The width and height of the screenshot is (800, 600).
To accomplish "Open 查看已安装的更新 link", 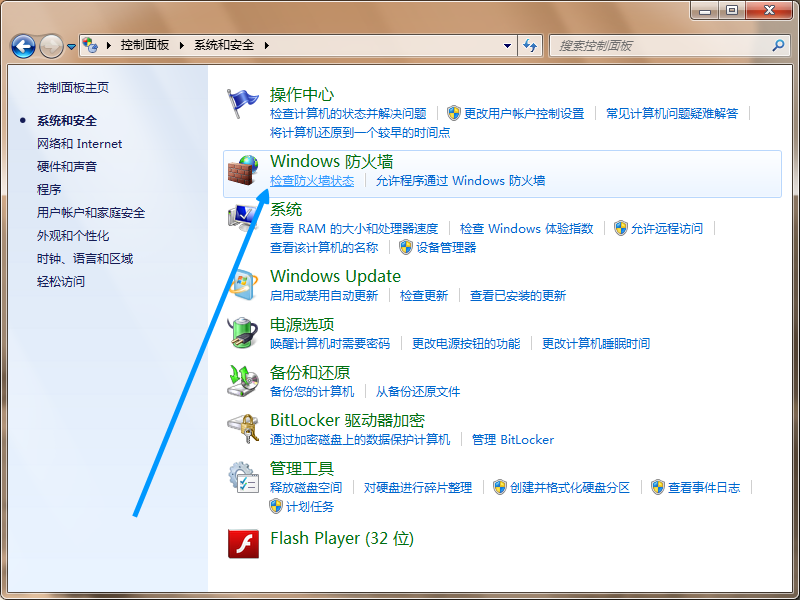I will point(518,295).
